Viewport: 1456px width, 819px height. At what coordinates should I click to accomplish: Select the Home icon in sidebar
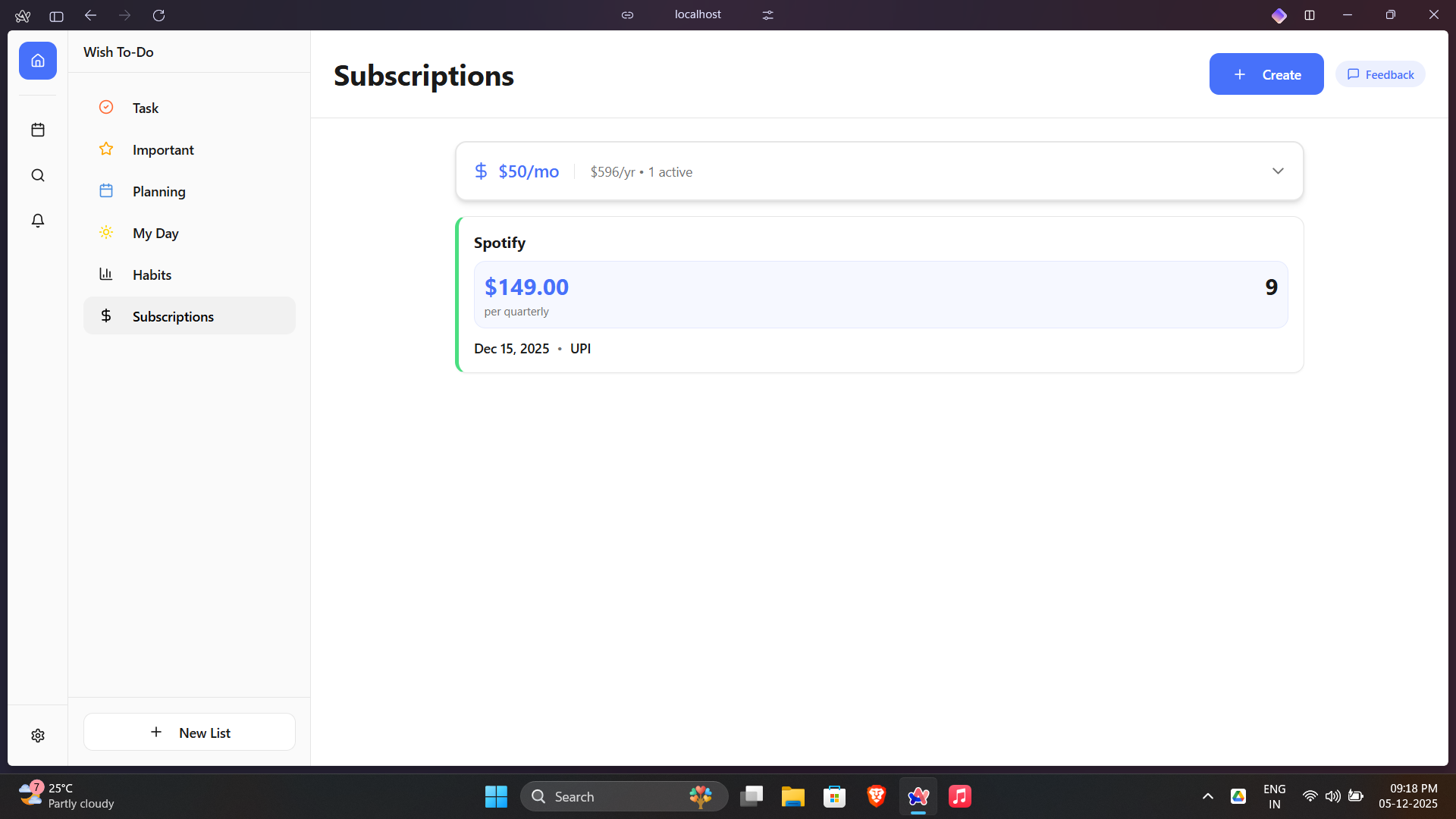(x=38, y=61)
